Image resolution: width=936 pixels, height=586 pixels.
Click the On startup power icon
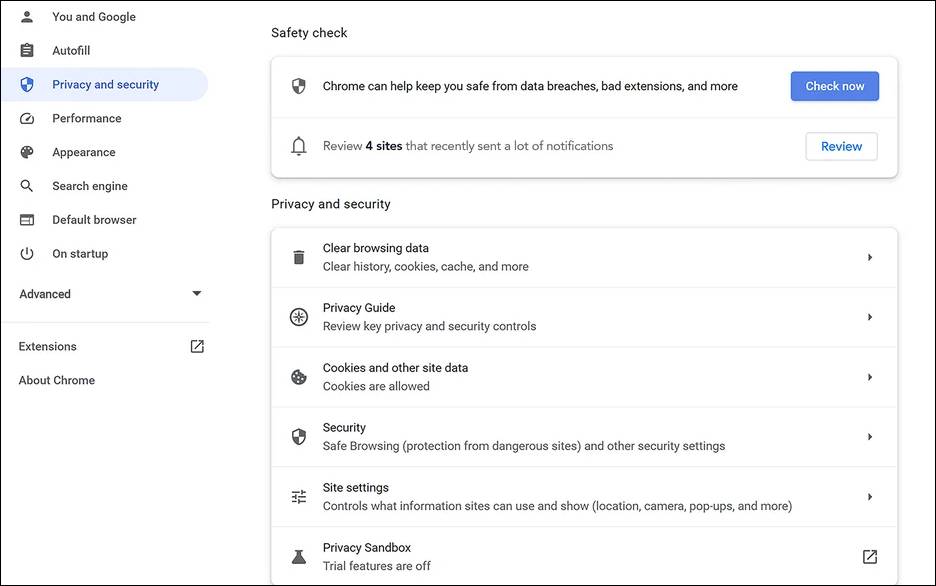pos(27,254)
